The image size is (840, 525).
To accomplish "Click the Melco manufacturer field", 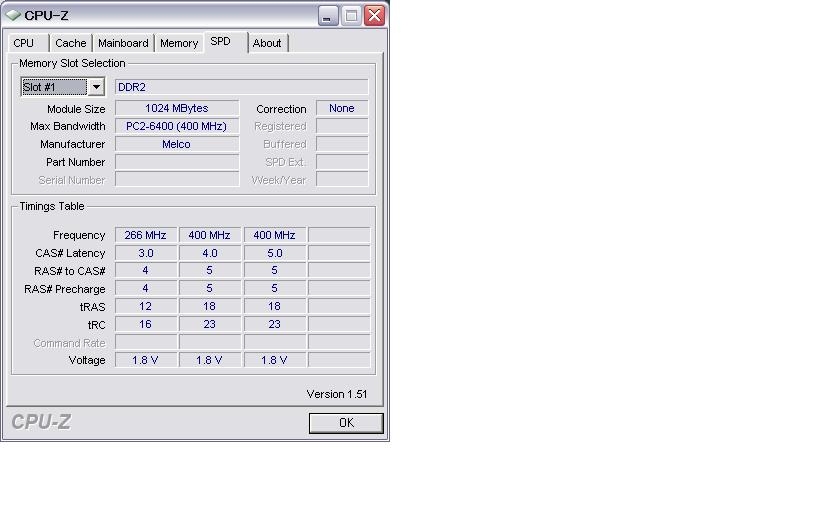I will pyautogui.click(x=177, y=144).
